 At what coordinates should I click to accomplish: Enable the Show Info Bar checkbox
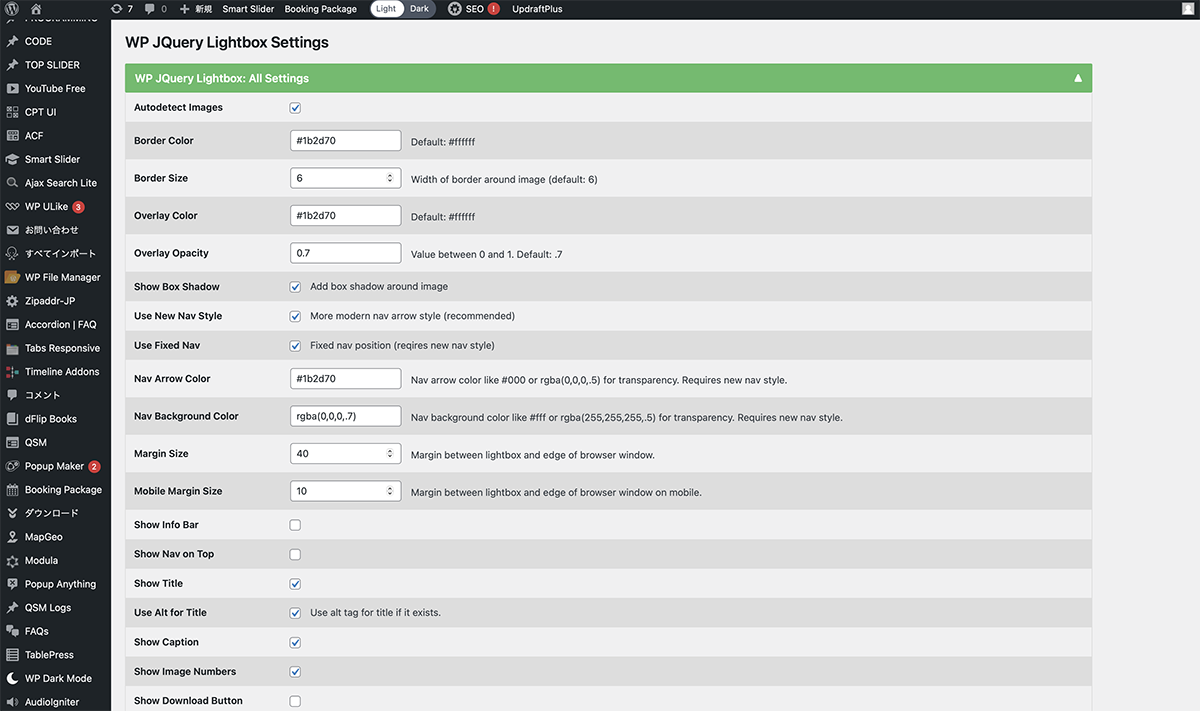tap(295, 525)
